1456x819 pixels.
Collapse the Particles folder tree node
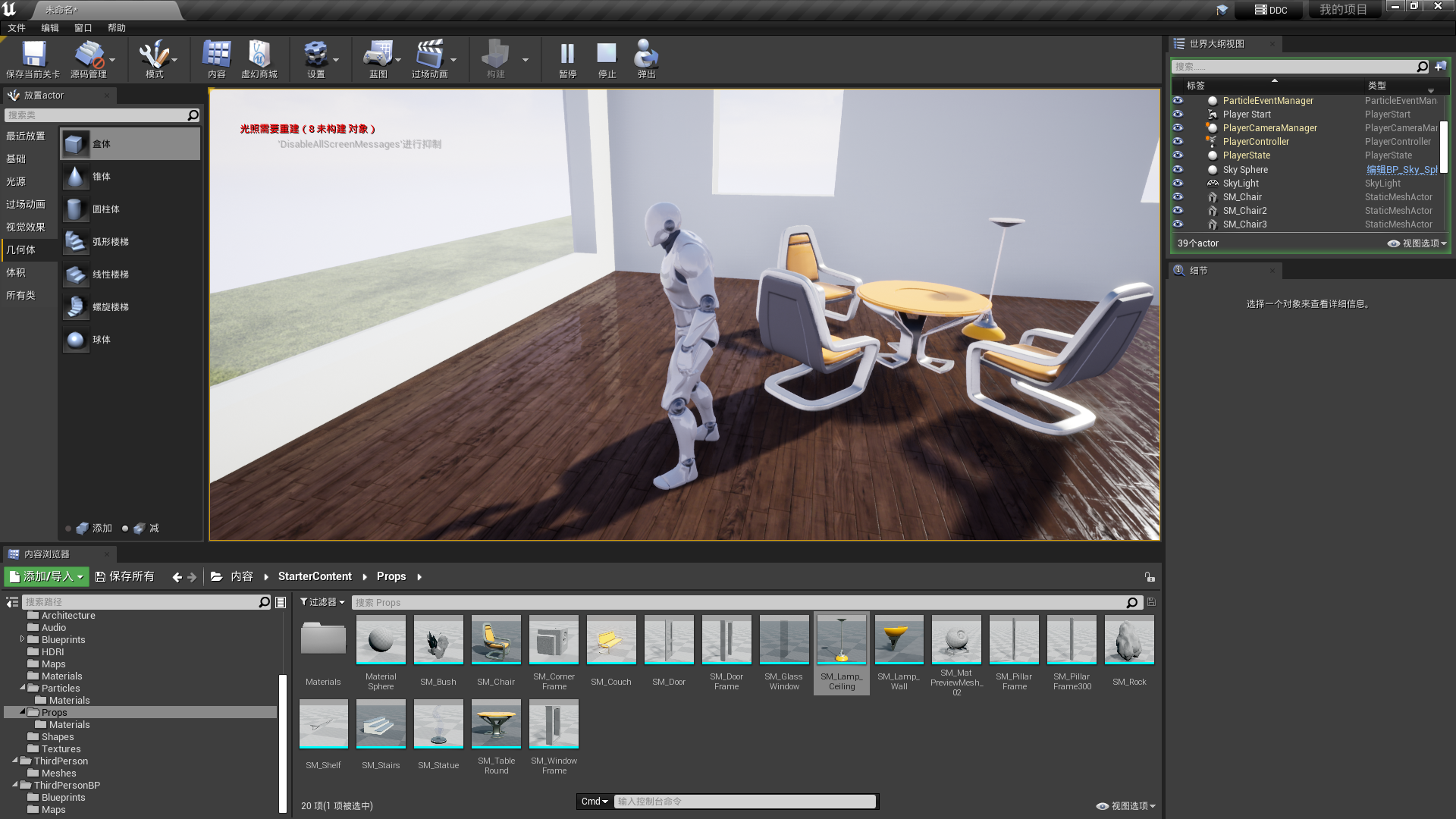pos(23,687)
